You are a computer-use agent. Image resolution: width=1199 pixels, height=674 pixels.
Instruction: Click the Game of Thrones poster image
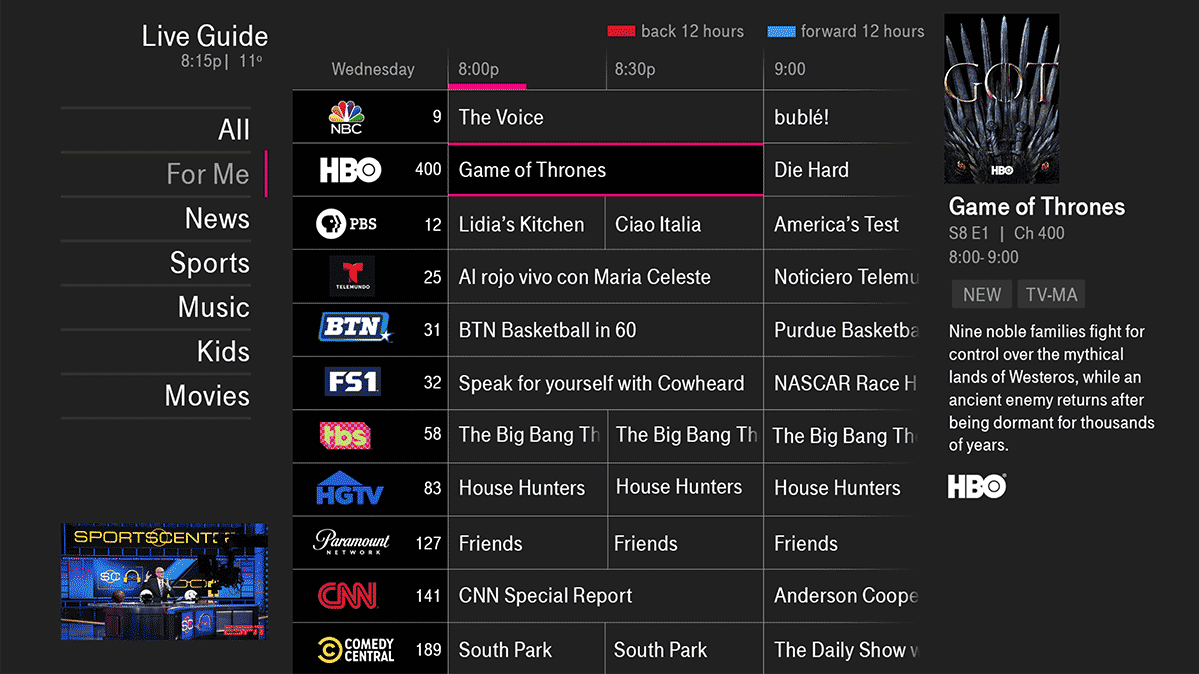click(1001, 98)
